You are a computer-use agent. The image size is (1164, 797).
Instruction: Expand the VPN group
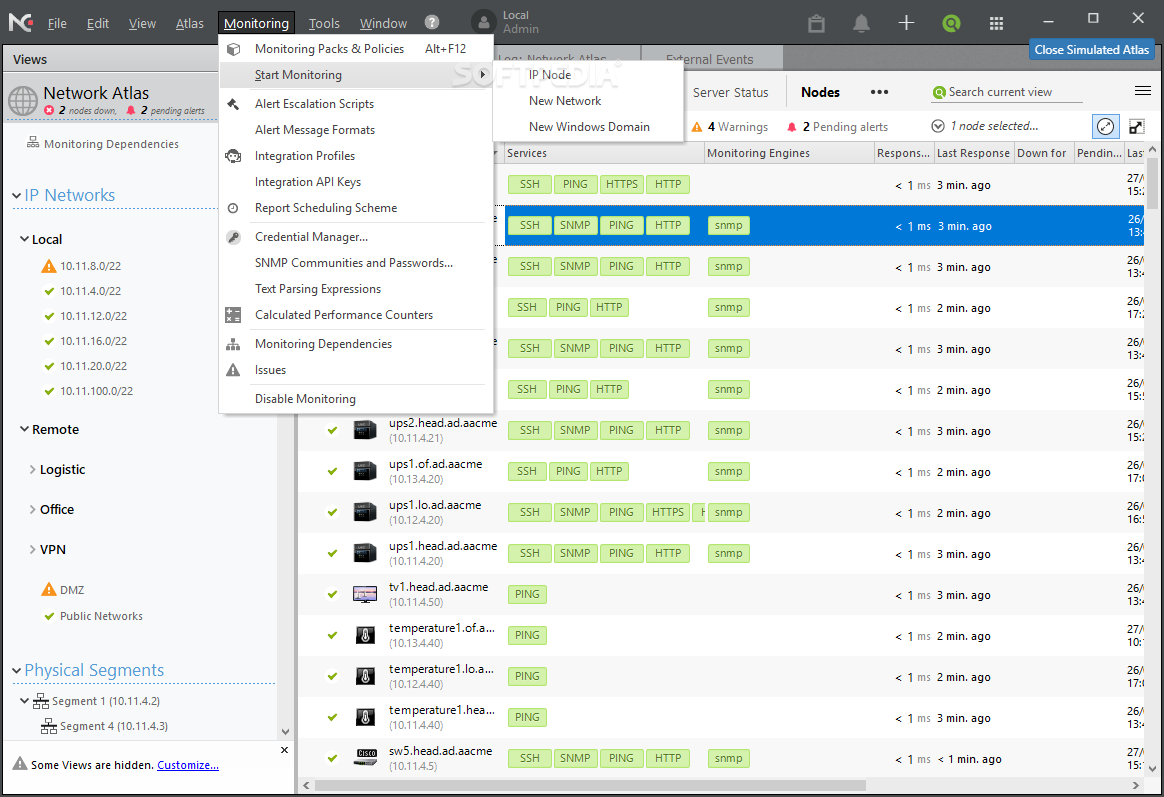coord(32,549)
